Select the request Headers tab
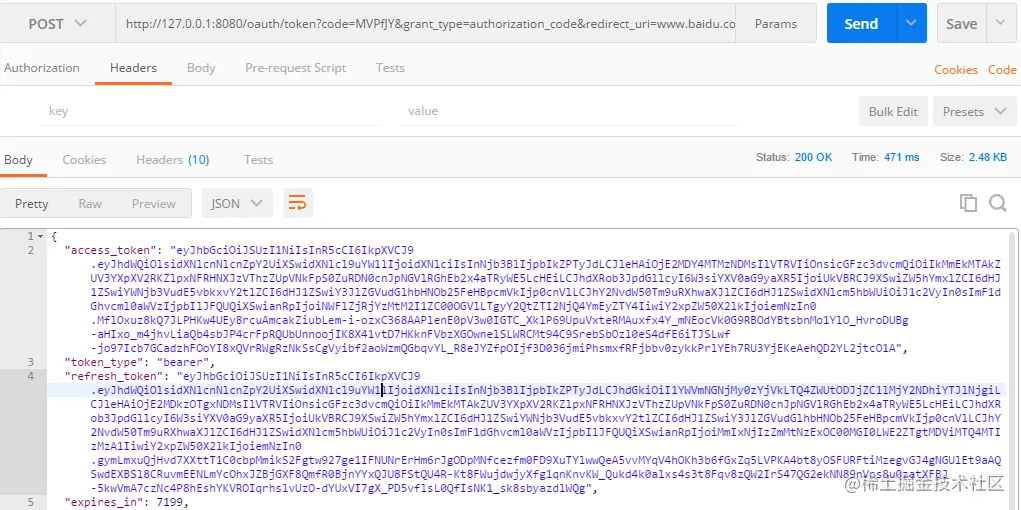This screenshot has width=1021, height=510. click(x=133, y=68)
